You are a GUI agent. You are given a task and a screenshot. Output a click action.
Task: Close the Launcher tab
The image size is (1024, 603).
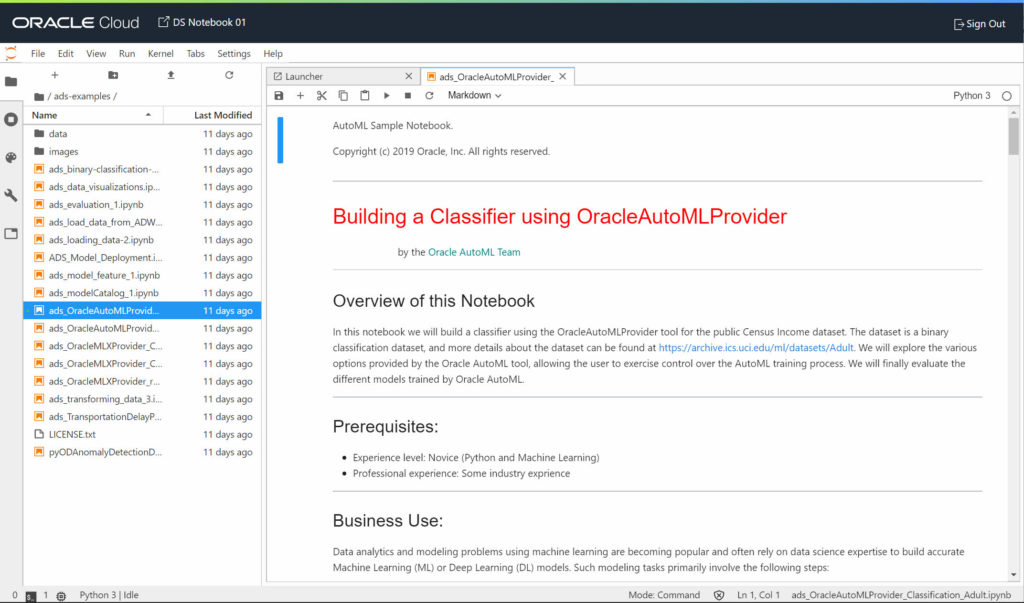tap(409, 76)
